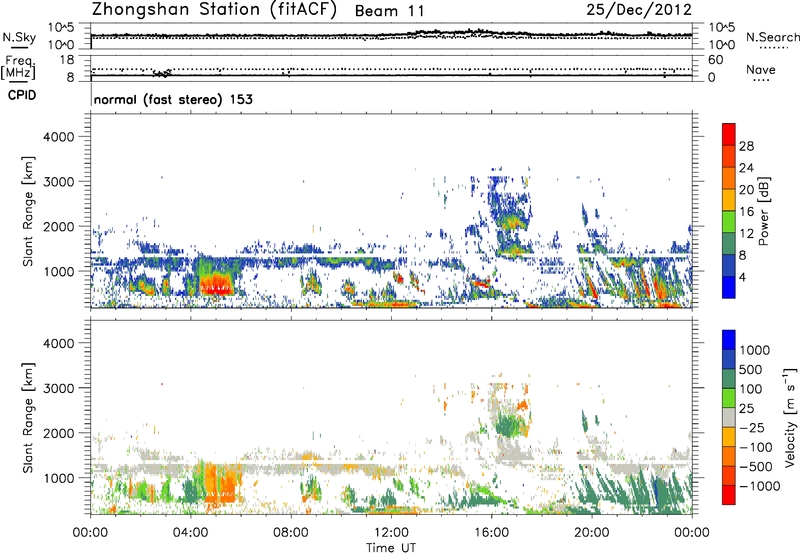
Task: Click the 'CPID' label
Action: click(22, 95)
